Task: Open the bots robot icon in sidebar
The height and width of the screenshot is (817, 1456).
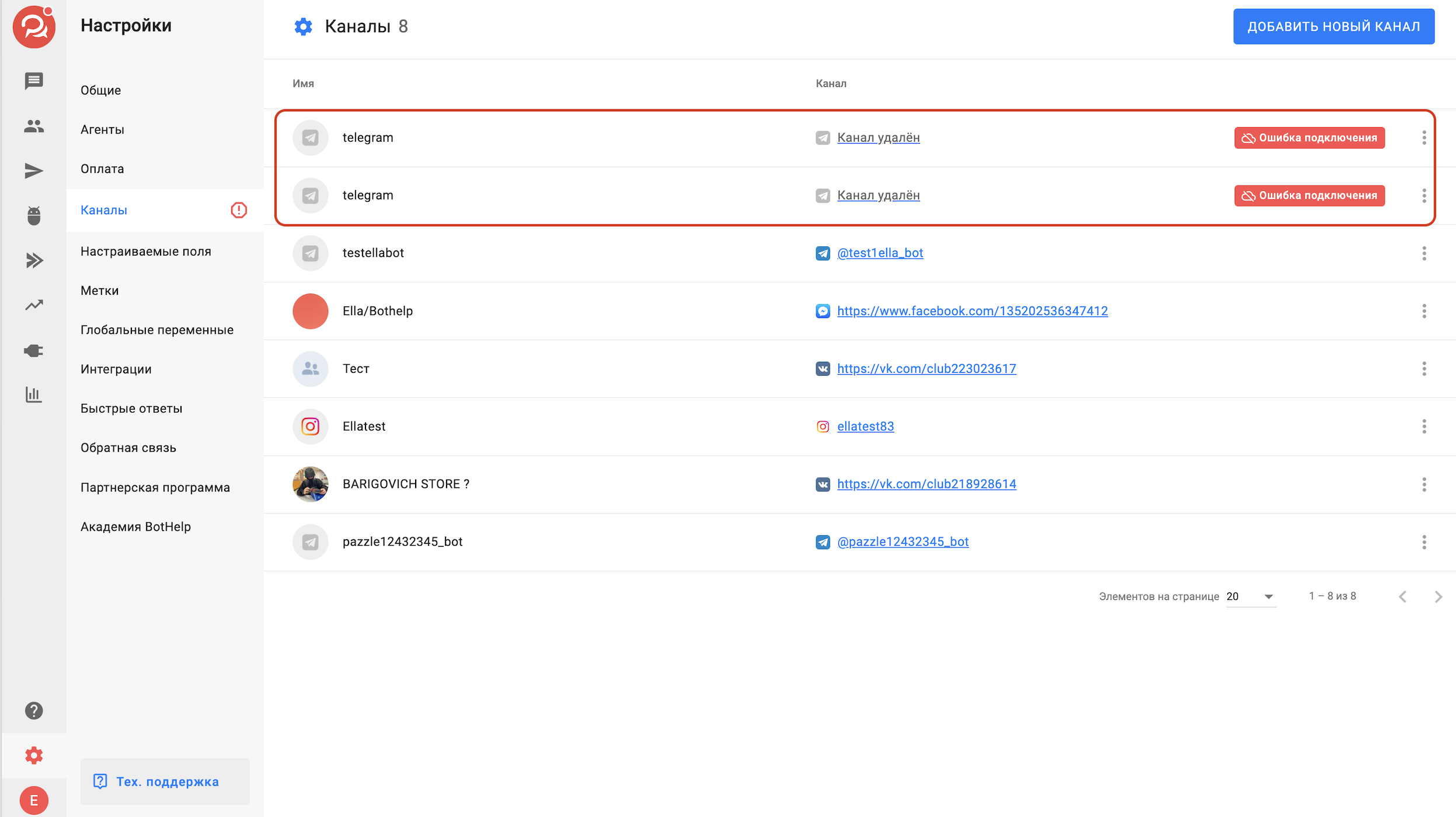Action: [x=34, y=215]
